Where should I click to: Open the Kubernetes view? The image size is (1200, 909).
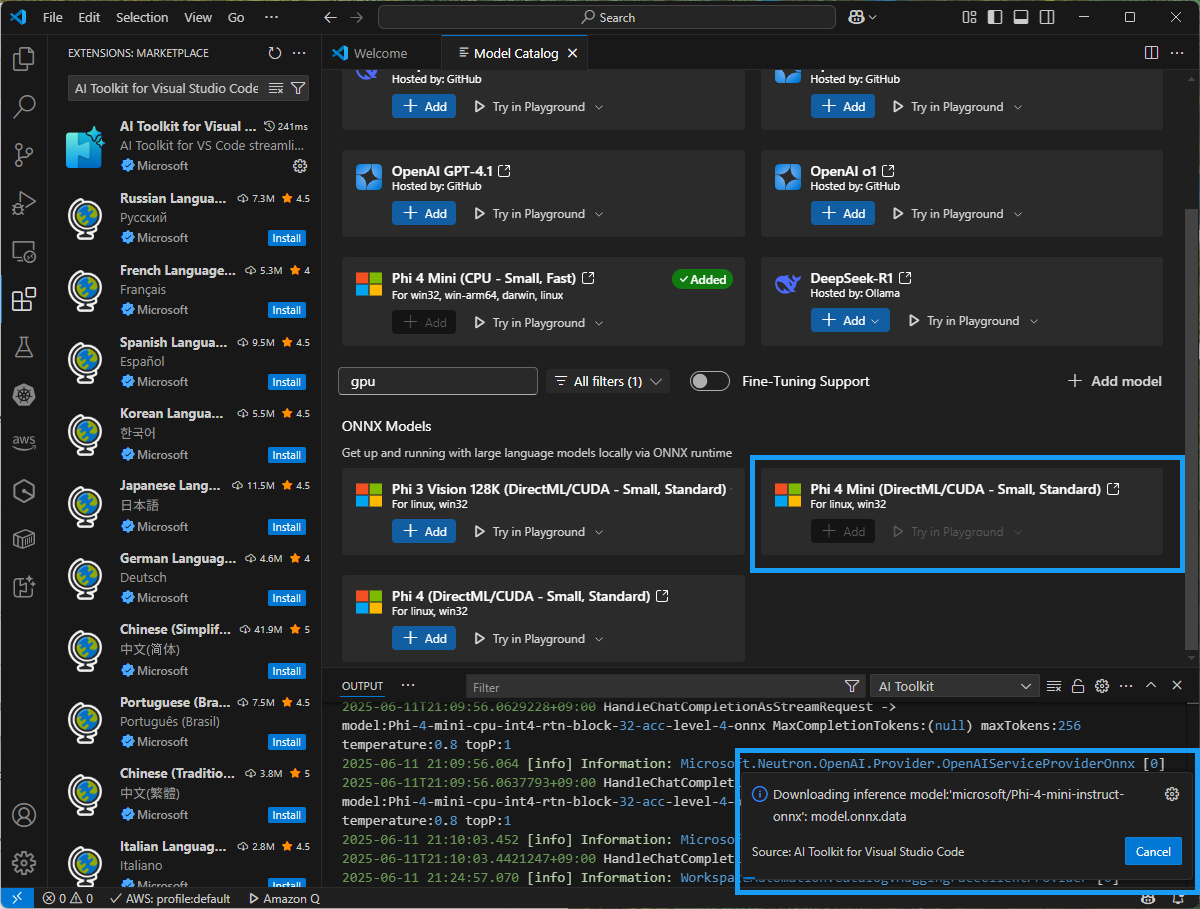click(x=24, y=395)
